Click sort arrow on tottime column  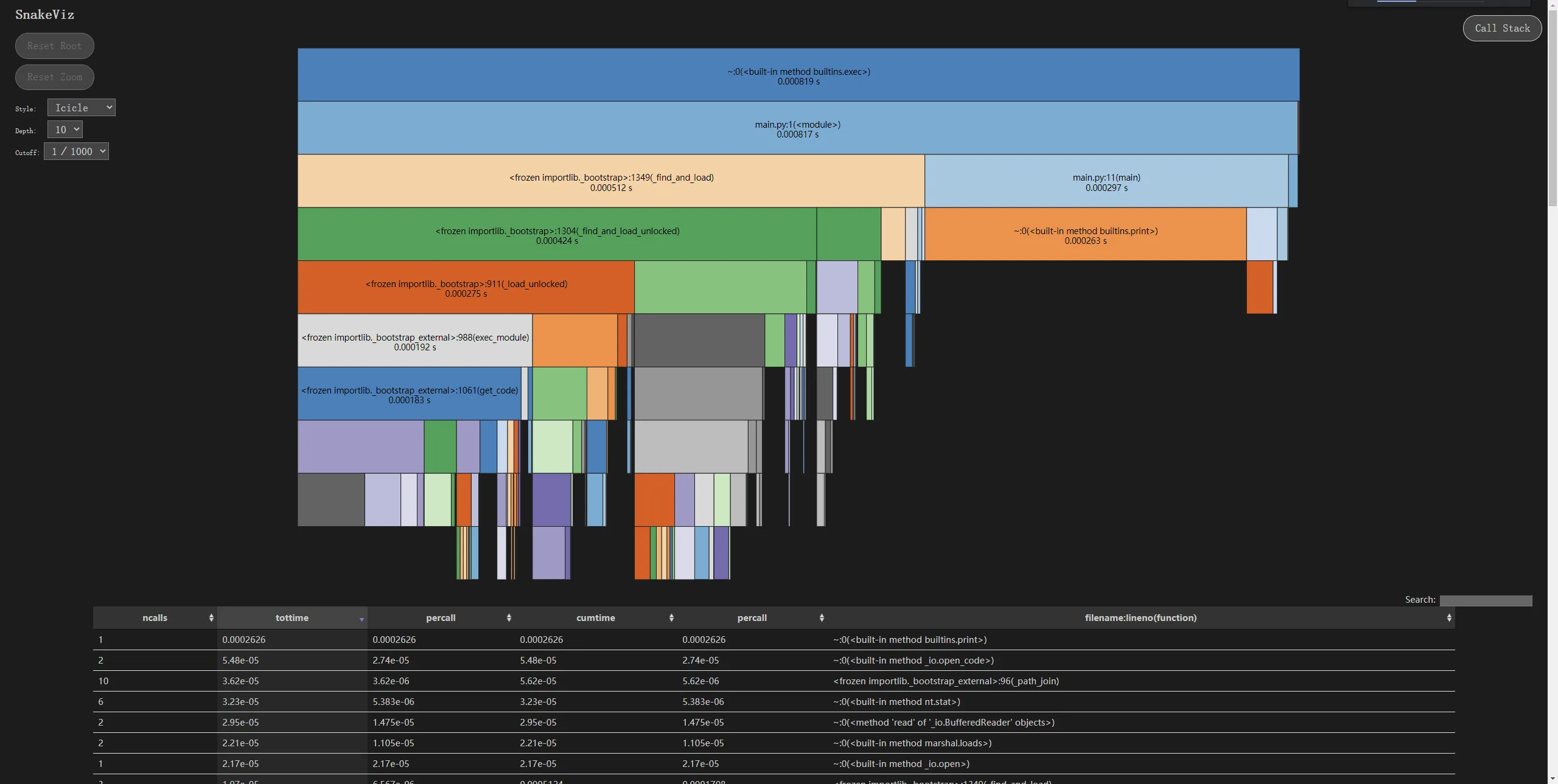point(362,619)
